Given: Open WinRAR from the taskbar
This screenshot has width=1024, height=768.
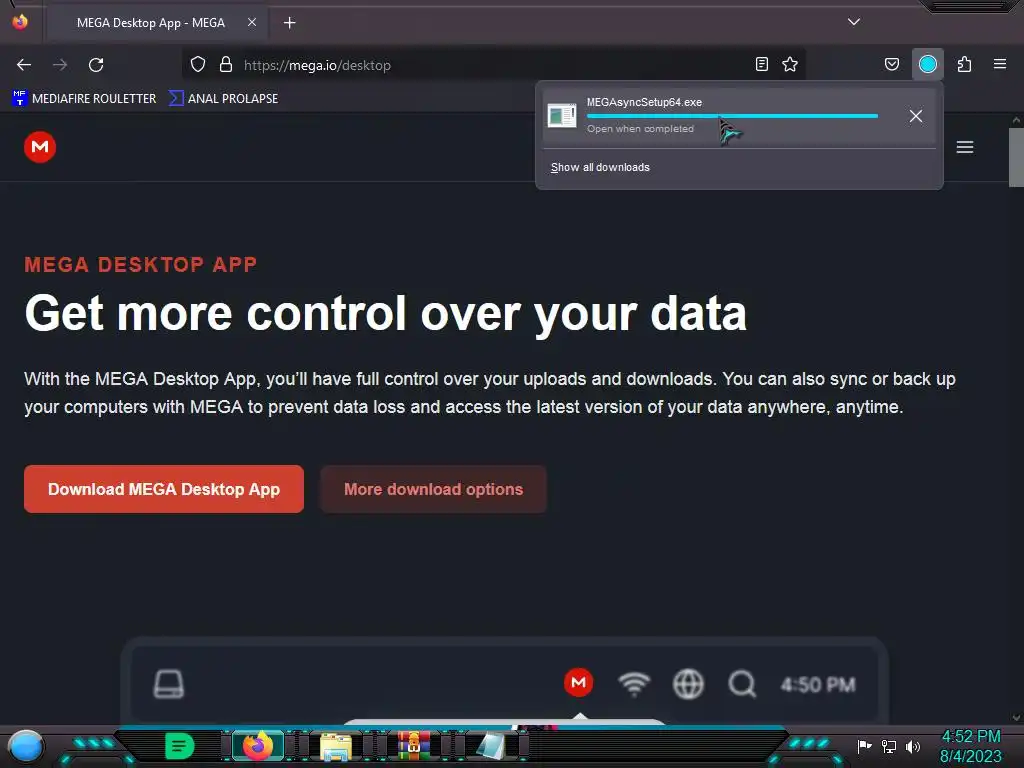Looking at the screenshot, I should click(413, 746).
